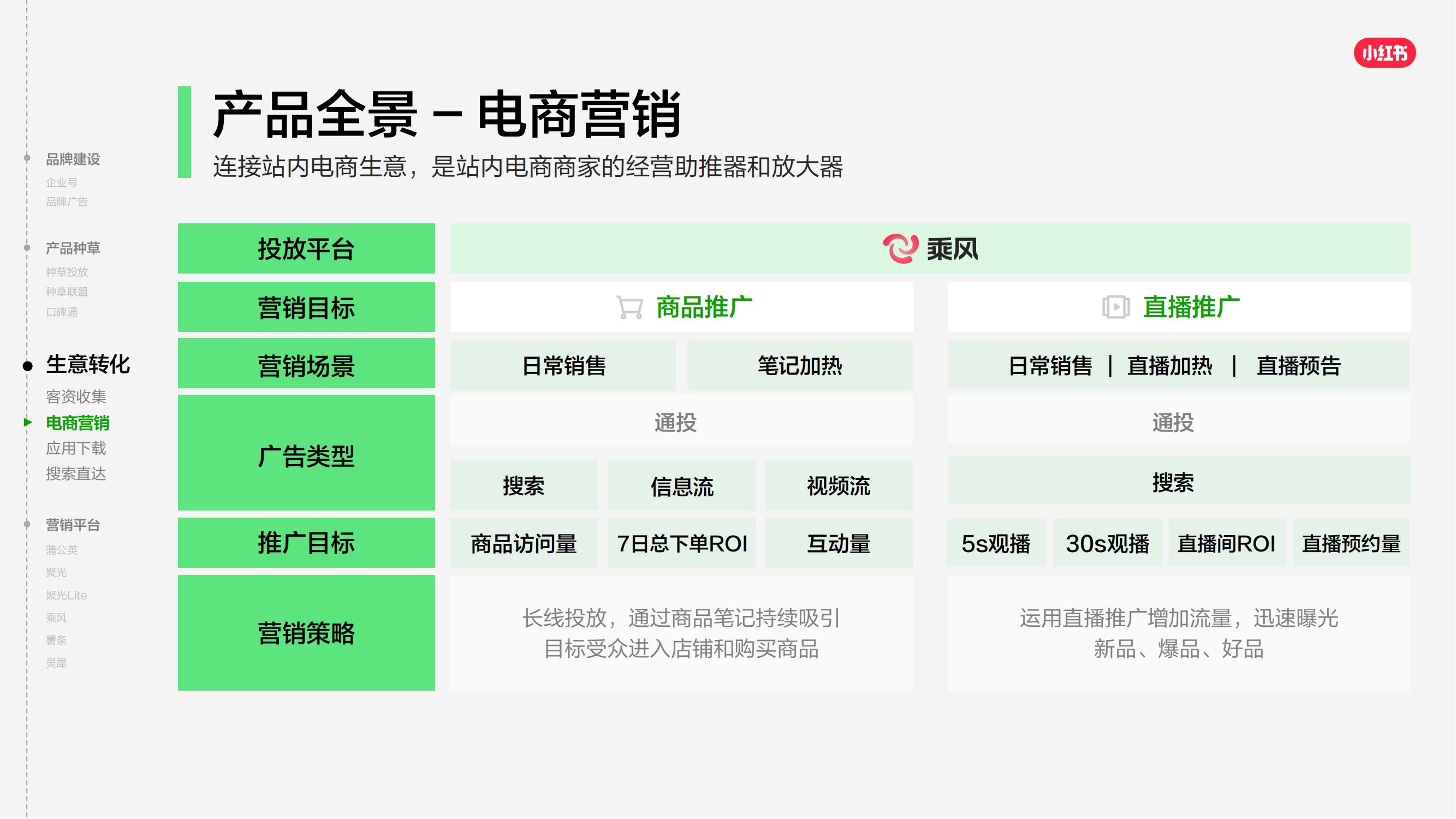
Task: Click the 搜索 cell under 直播推广
Action: 1179,481
